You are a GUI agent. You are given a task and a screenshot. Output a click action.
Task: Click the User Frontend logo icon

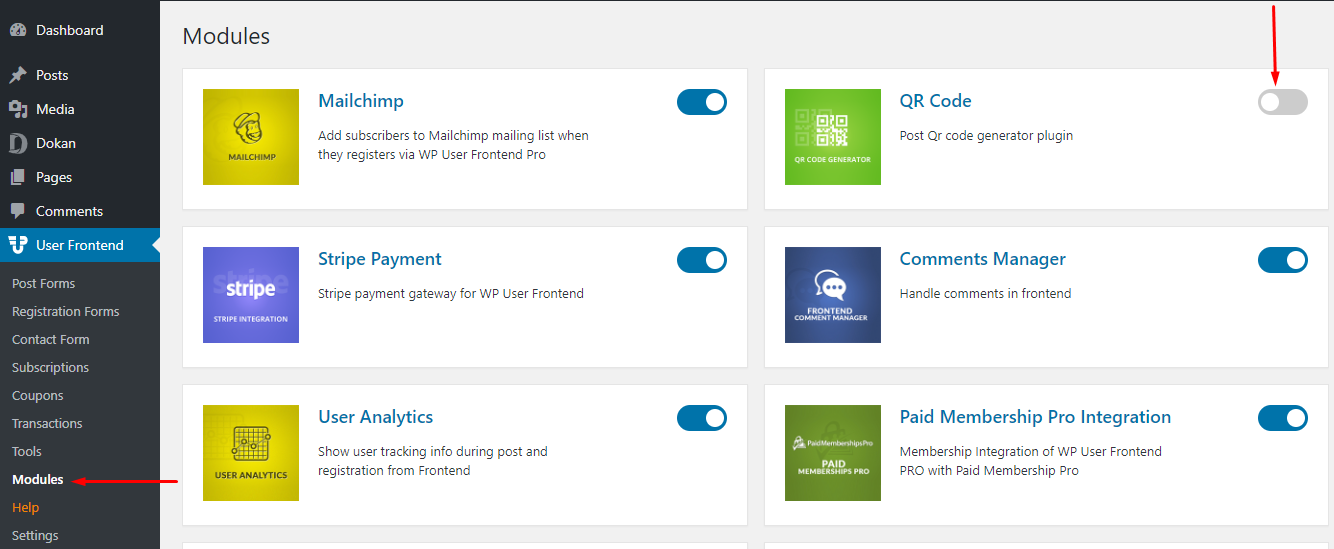[x=18, y=245]
